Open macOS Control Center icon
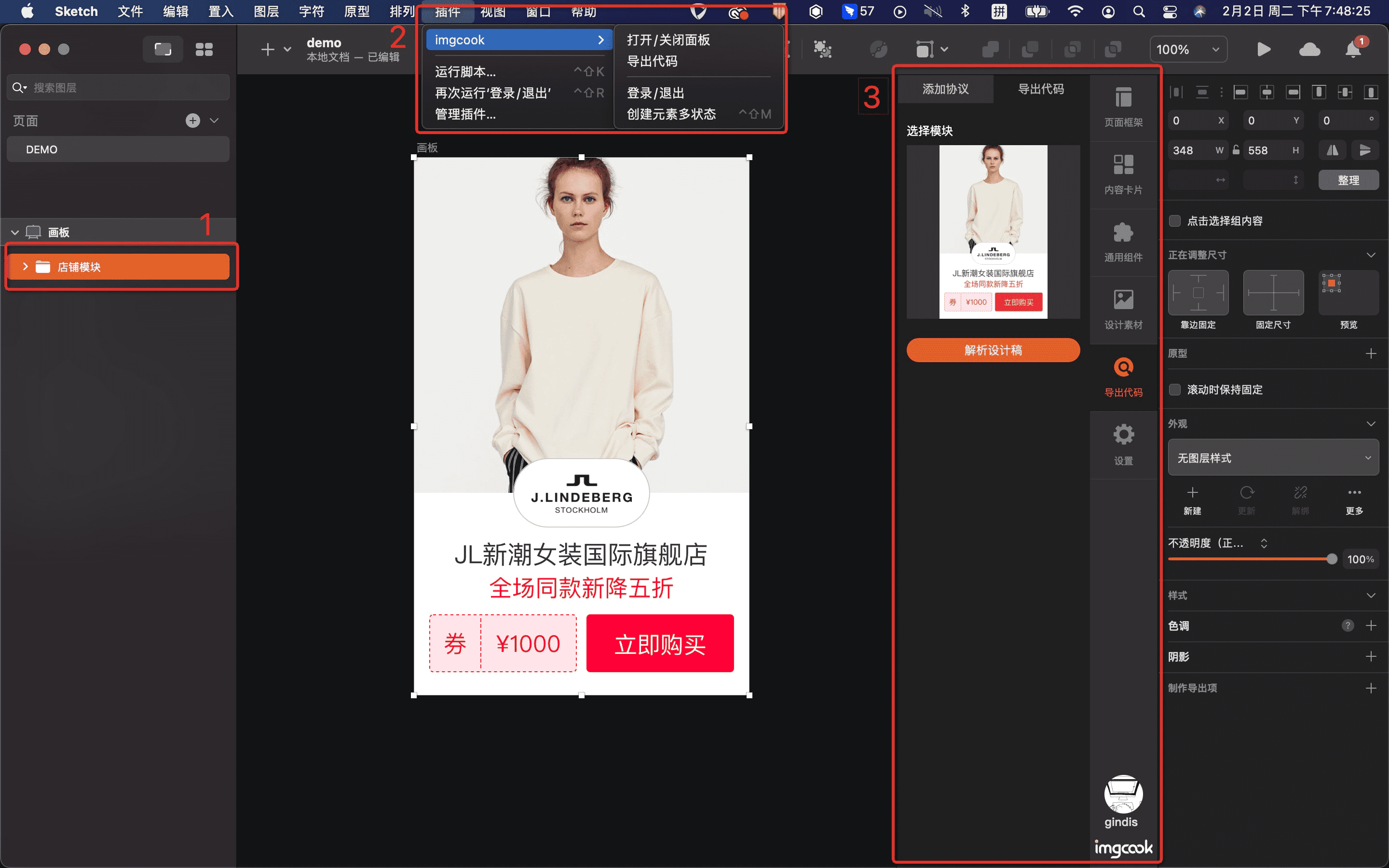1389x868 pixels. point(1170,12)
